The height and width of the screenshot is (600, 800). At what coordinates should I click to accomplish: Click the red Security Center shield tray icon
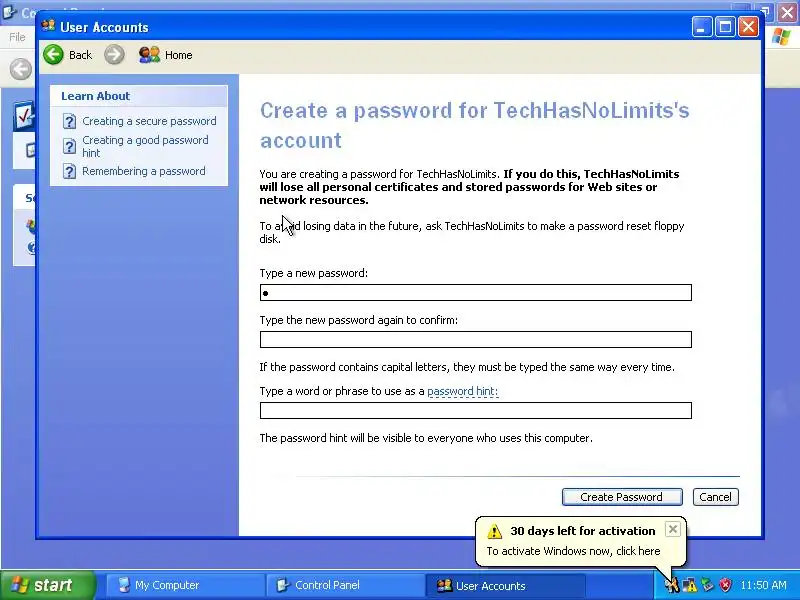pos(726,585)
